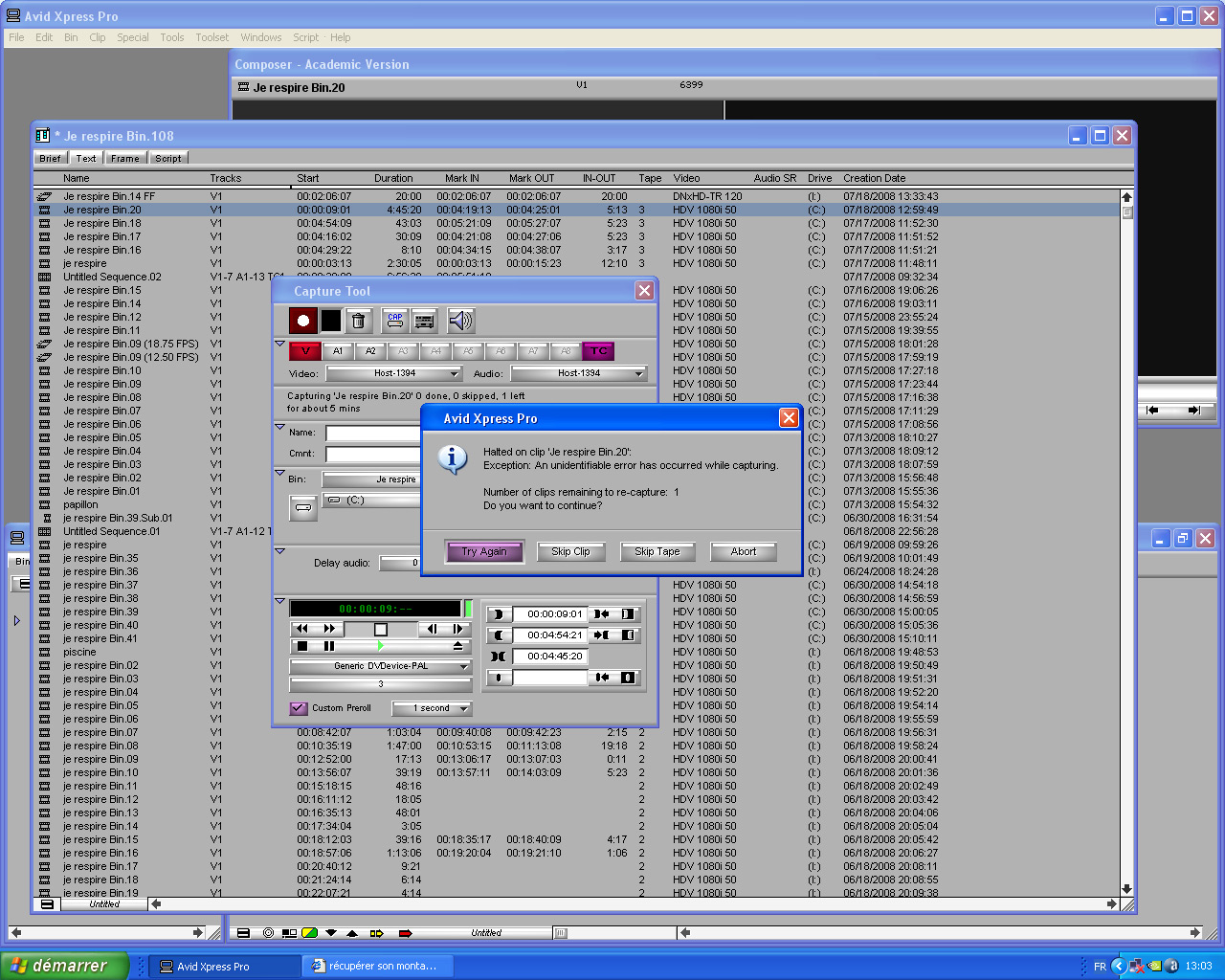Open the Toolset menu

pyautogui.click(x=212, y=37)
